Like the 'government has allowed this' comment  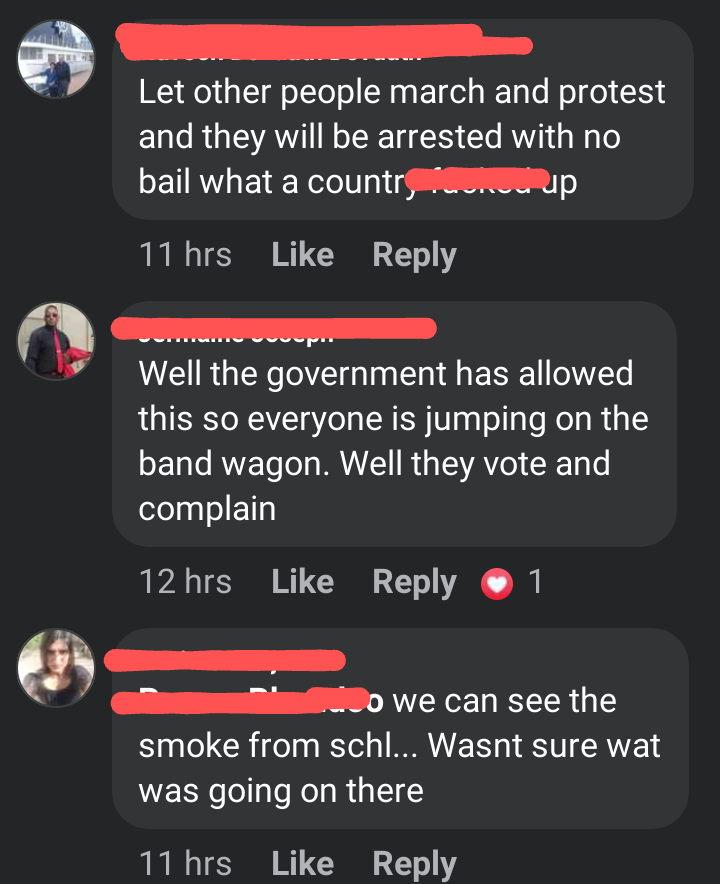[303, 581]
